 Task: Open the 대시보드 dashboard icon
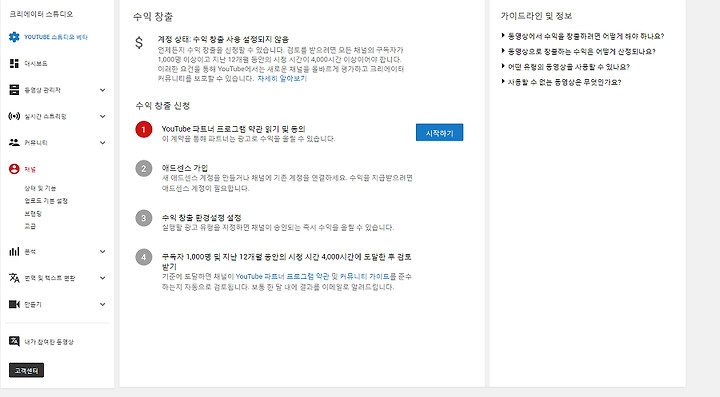click(14, 63)
